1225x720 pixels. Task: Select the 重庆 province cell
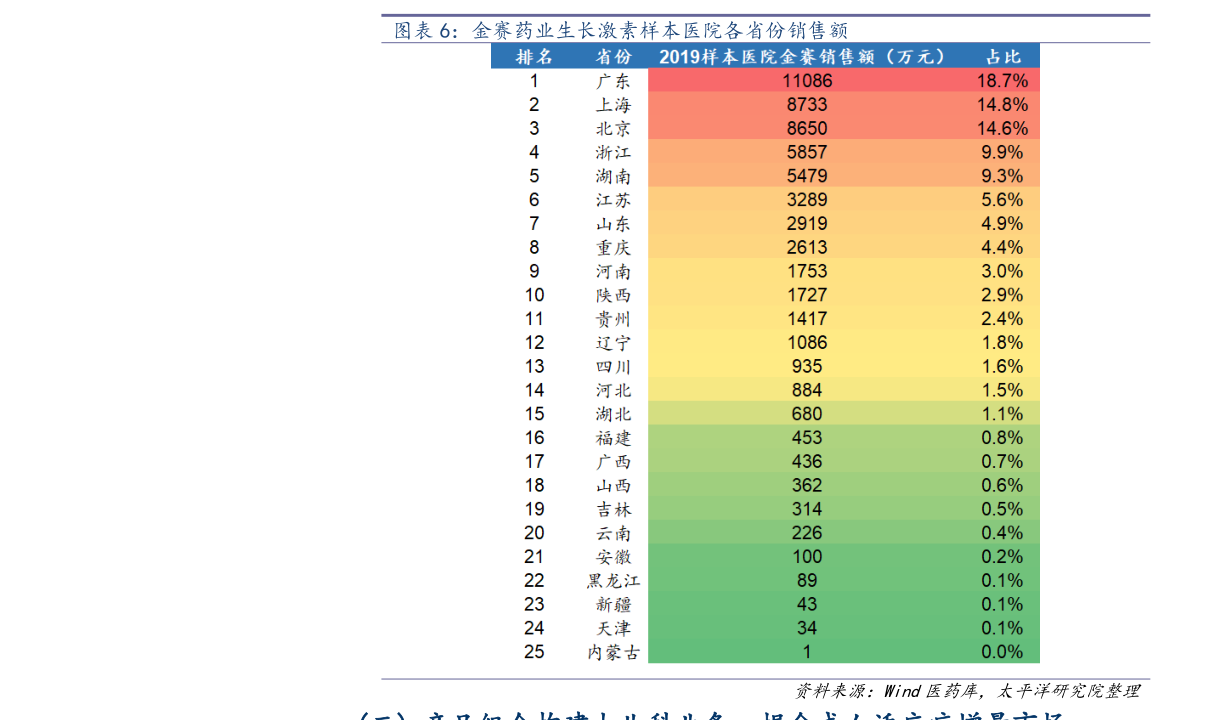613,248
